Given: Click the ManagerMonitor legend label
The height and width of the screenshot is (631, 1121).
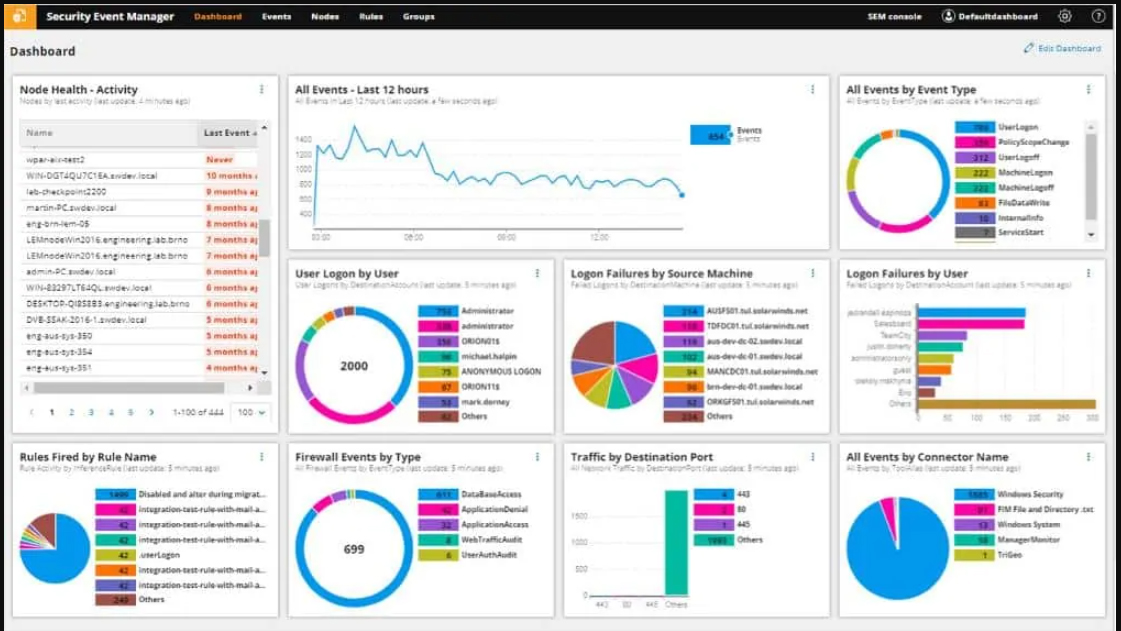Looking at the screenshot, I should [1029, 540].
